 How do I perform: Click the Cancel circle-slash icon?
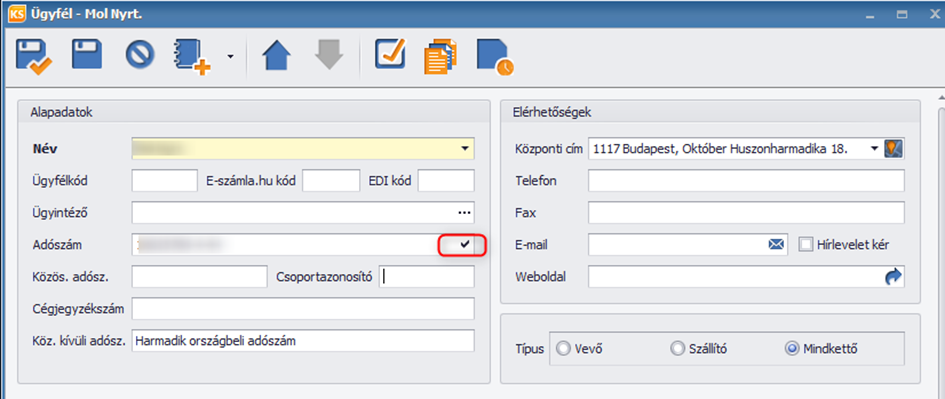[140, 55]
